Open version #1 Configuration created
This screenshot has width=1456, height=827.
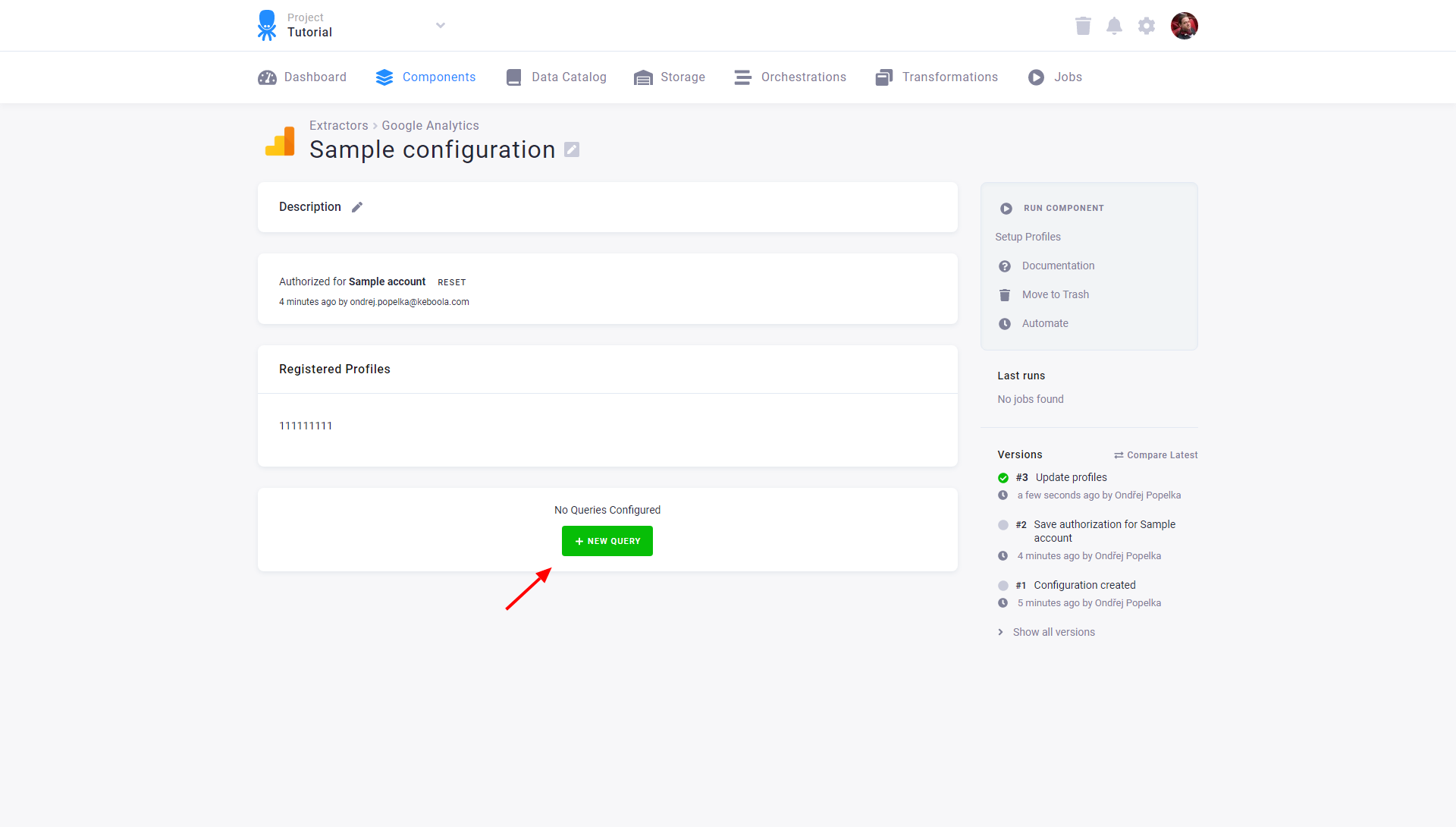[1084, 585]
